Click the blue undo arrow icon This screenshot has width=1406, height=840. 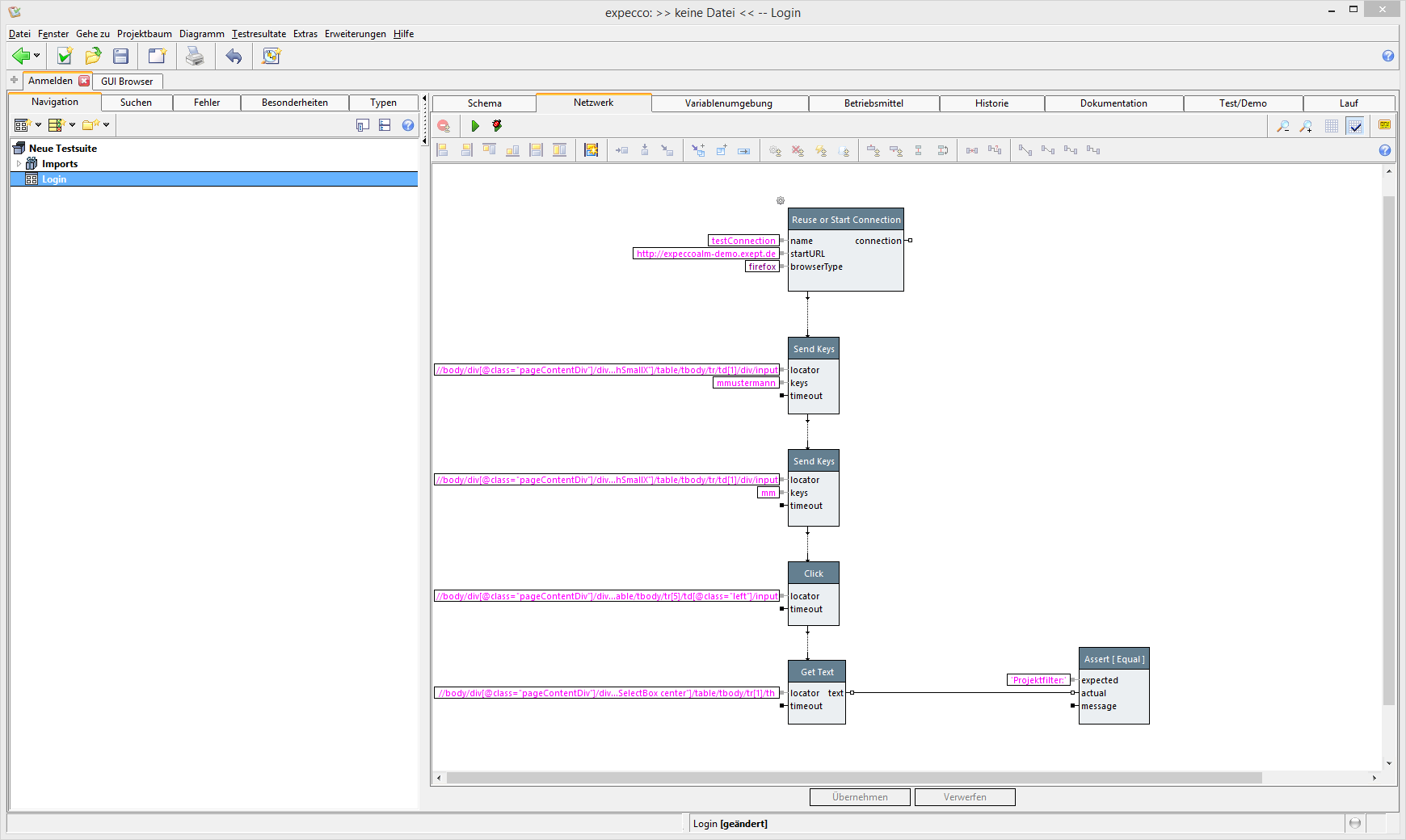point(234,56)
